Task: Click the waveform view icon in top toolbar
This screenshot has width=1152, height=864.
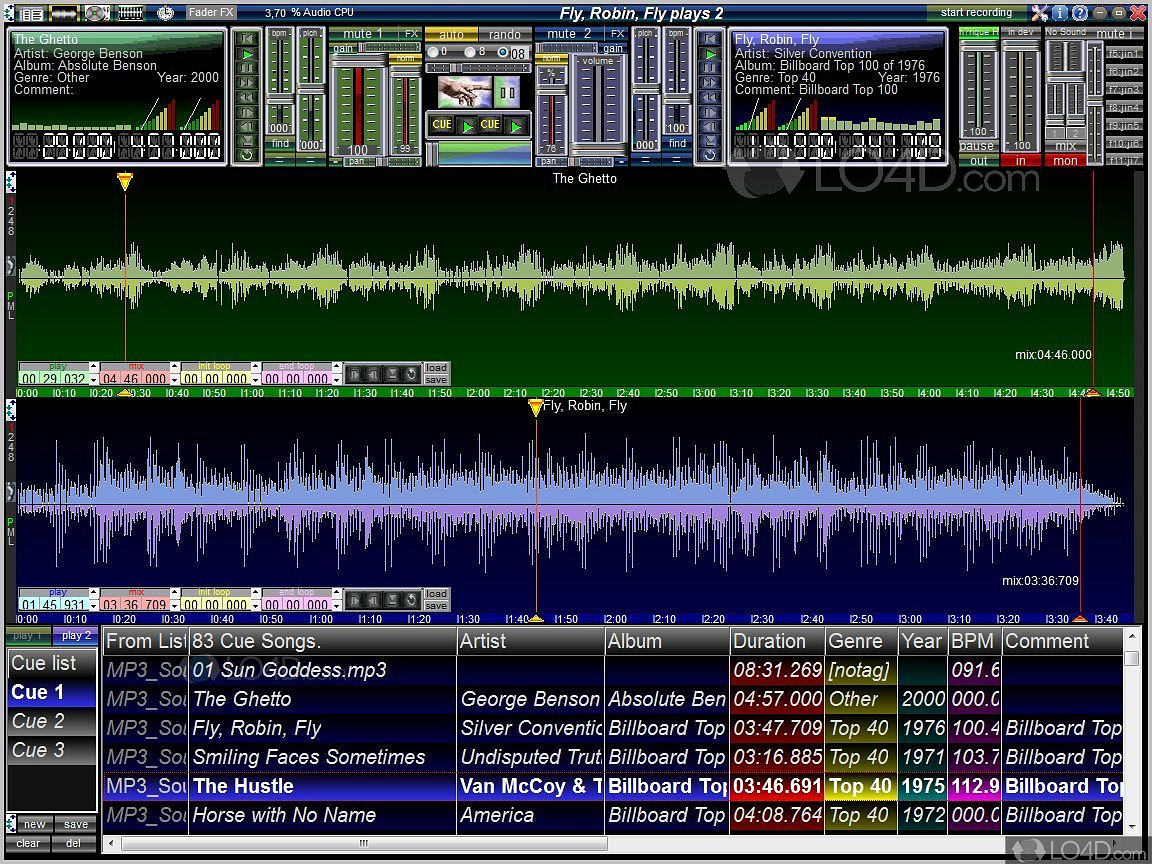Action: coord(65,13)
